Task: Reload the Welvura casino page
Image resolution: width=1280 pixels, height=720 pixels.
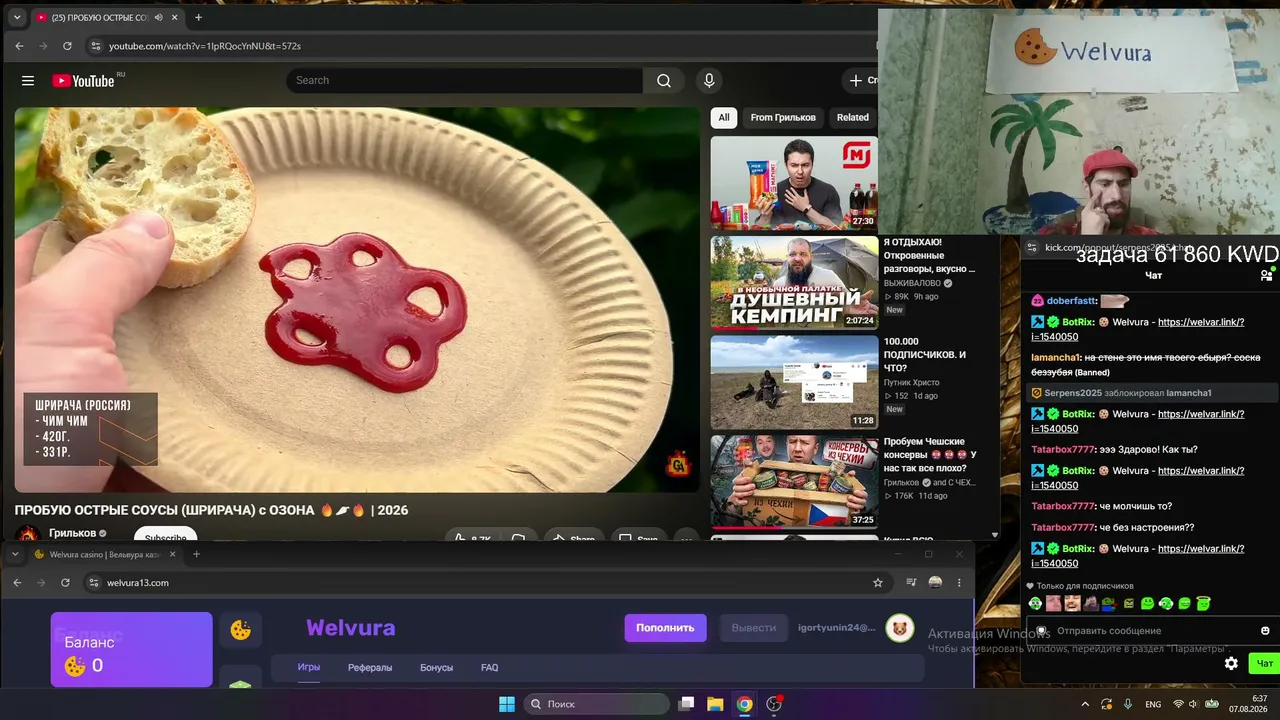Action: tap(65, 583)
